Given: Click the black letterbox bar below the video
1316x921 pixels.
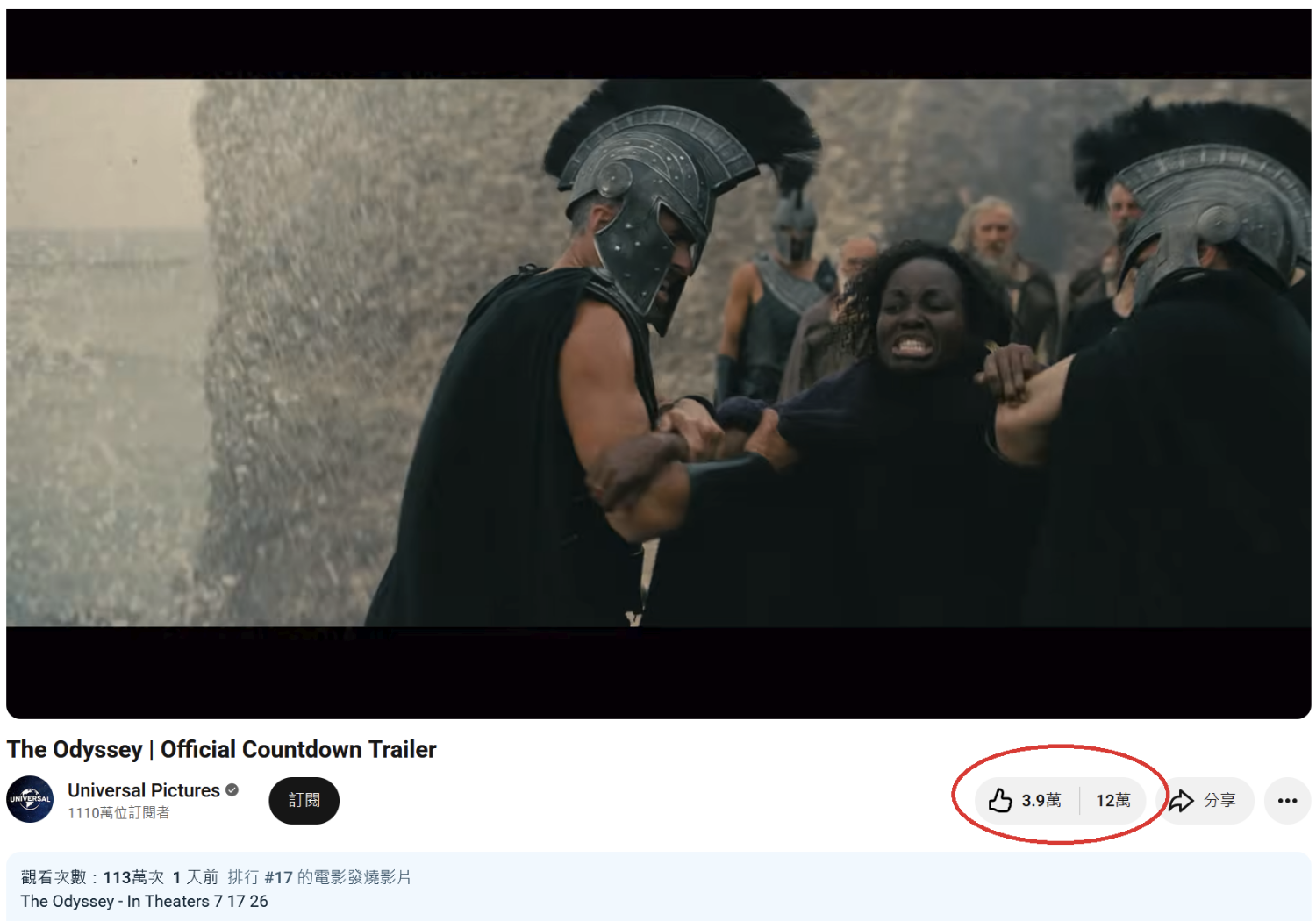Looking at the screenshot, I should 658,672.
